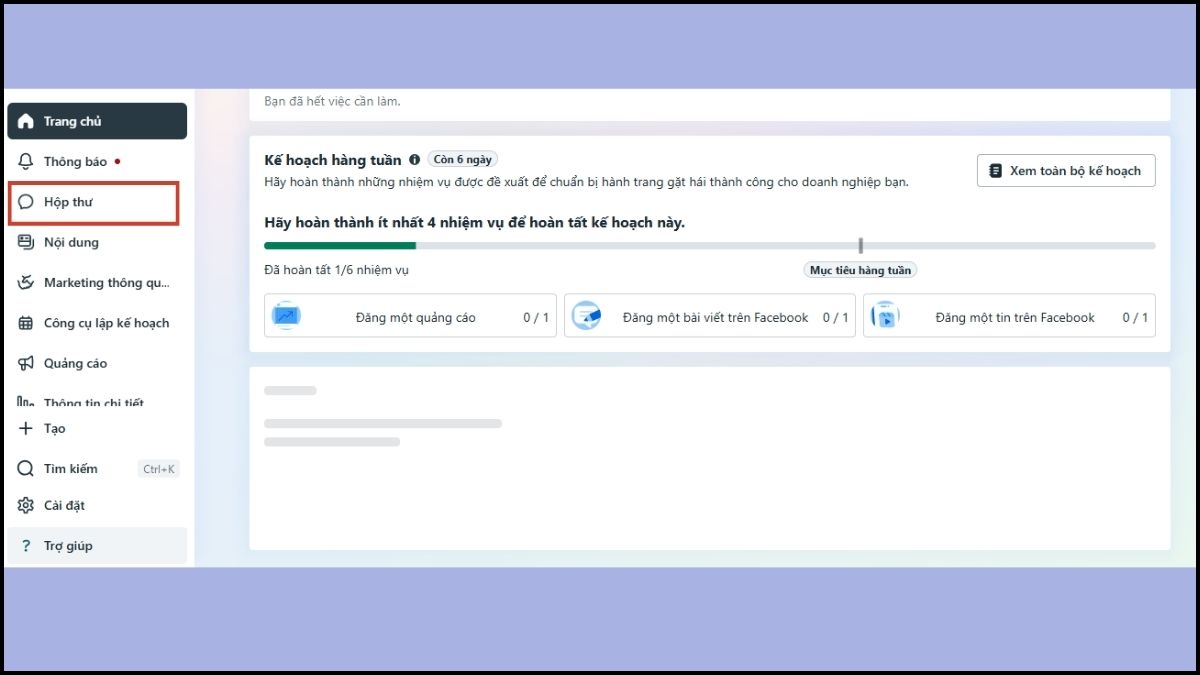Click the weekly plan progress bar
The image size is (1200, 675).
coord(710,245)
